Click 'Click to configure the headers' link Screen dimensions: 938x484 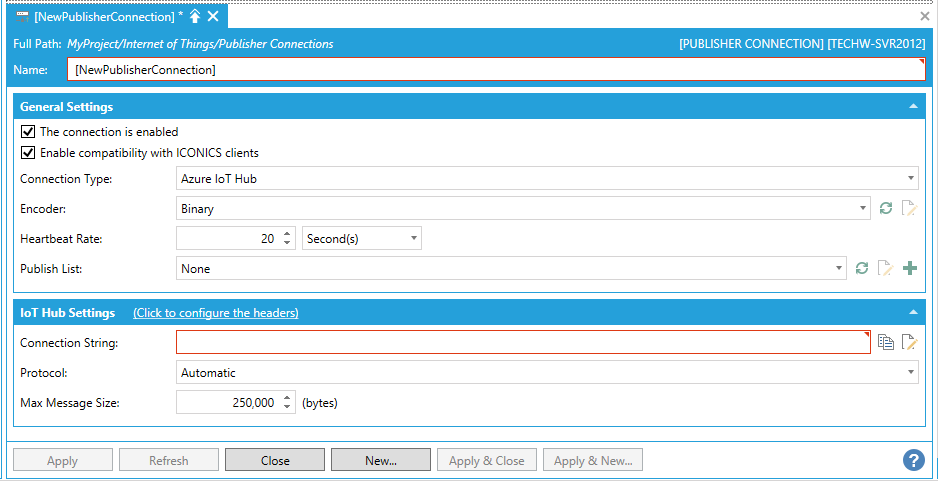pyautogui.click(x=215, y=313)
